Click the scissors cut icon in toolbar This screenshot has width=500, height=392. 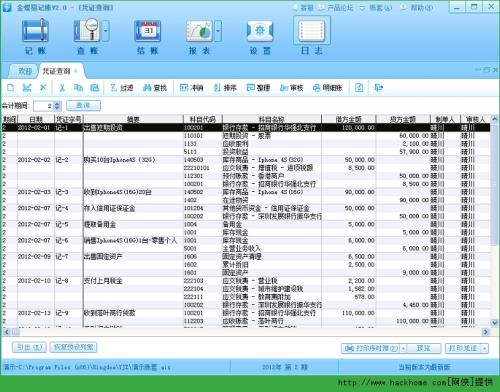(62, 88)
